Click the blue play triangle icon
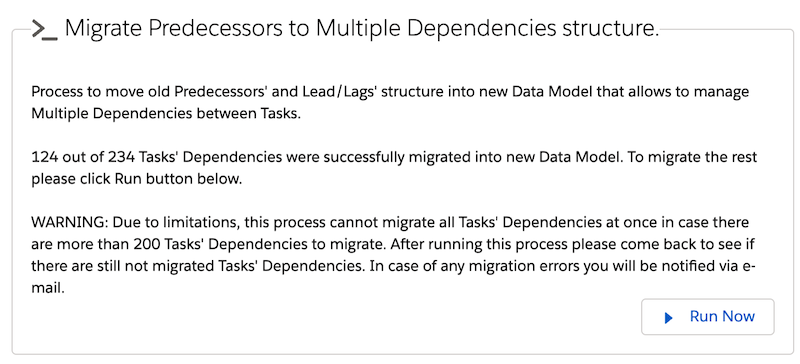 [x=668, y=318]
